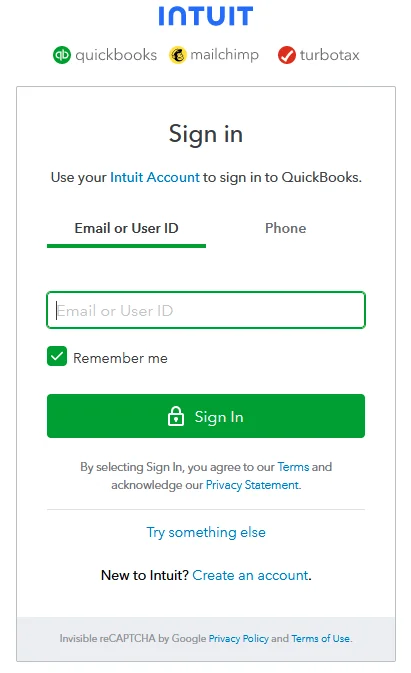The height and width of the screenshot is (673, 411).
Task: Open the Terms link under Sign In
Action: click(293, 467)
